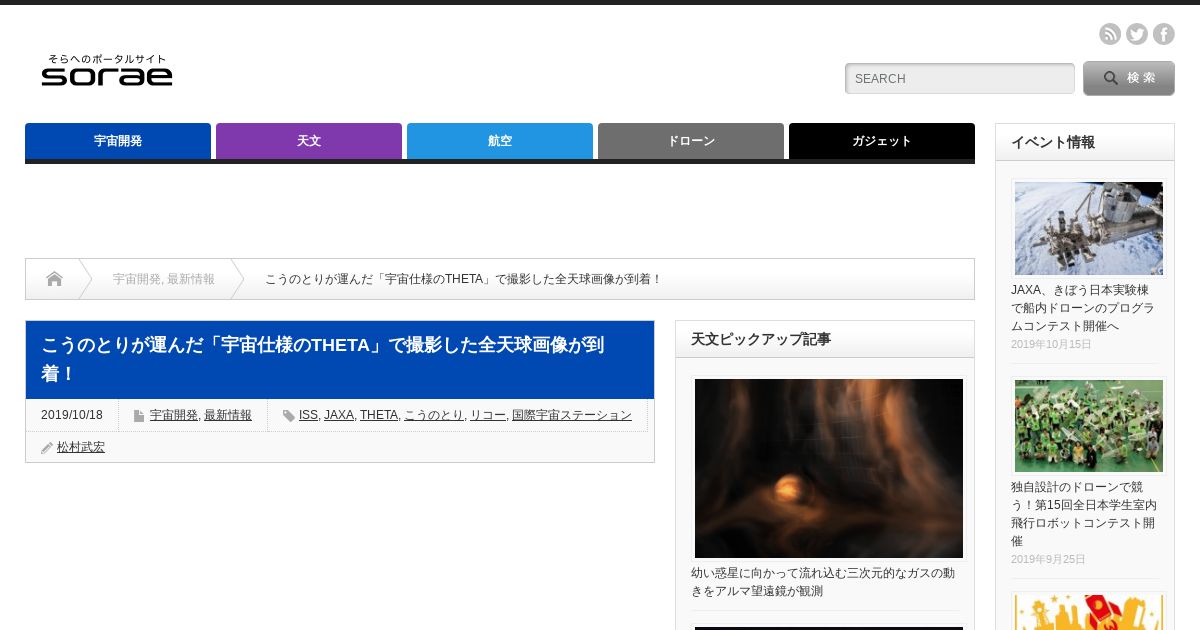
Task: Click the 検索 search button
Action: click(x=1129, y=78)
